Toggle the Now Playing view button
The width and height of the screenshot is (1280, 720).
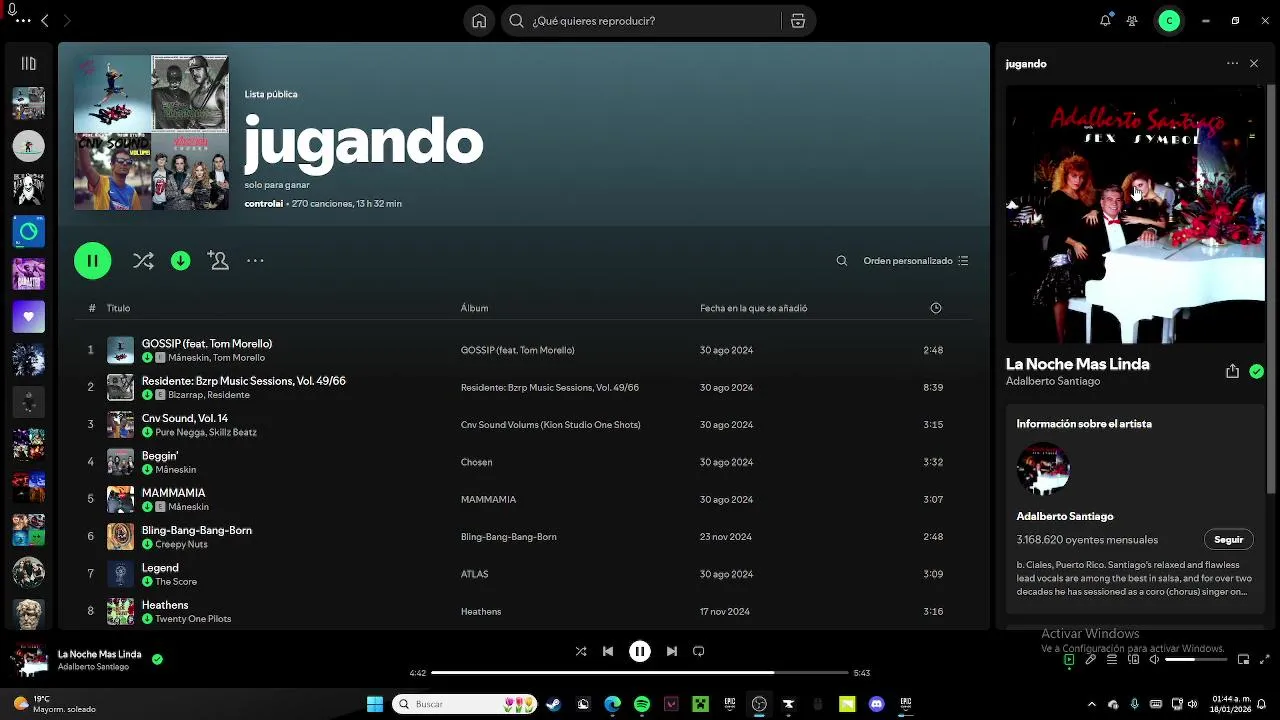pos(1069,660)
